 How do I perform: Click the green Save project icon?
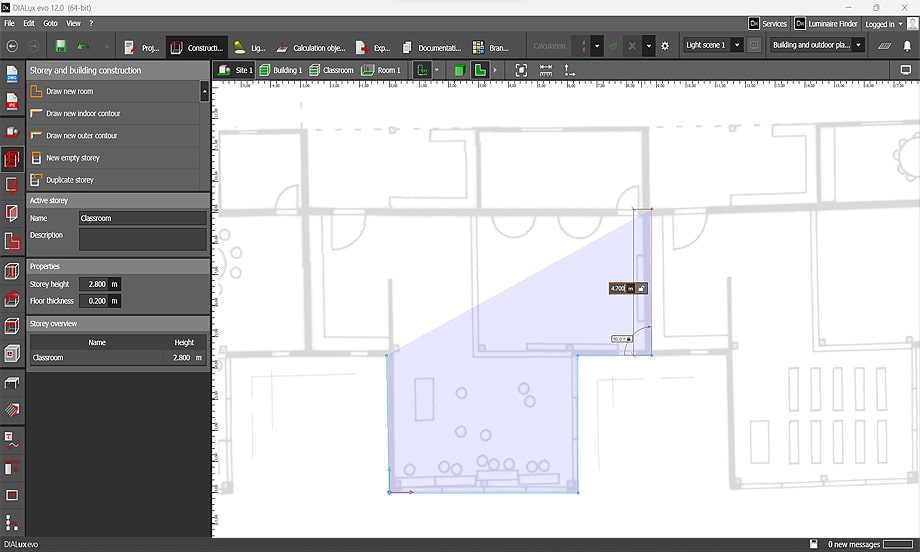[61, 46]
